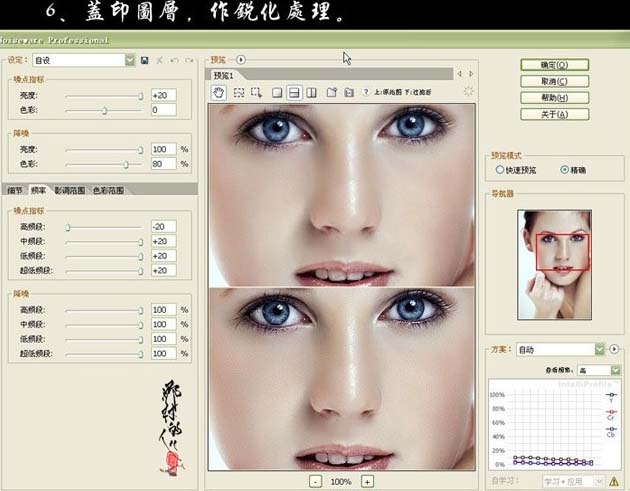Click the yellow warning triangle icon

[614, 481]
